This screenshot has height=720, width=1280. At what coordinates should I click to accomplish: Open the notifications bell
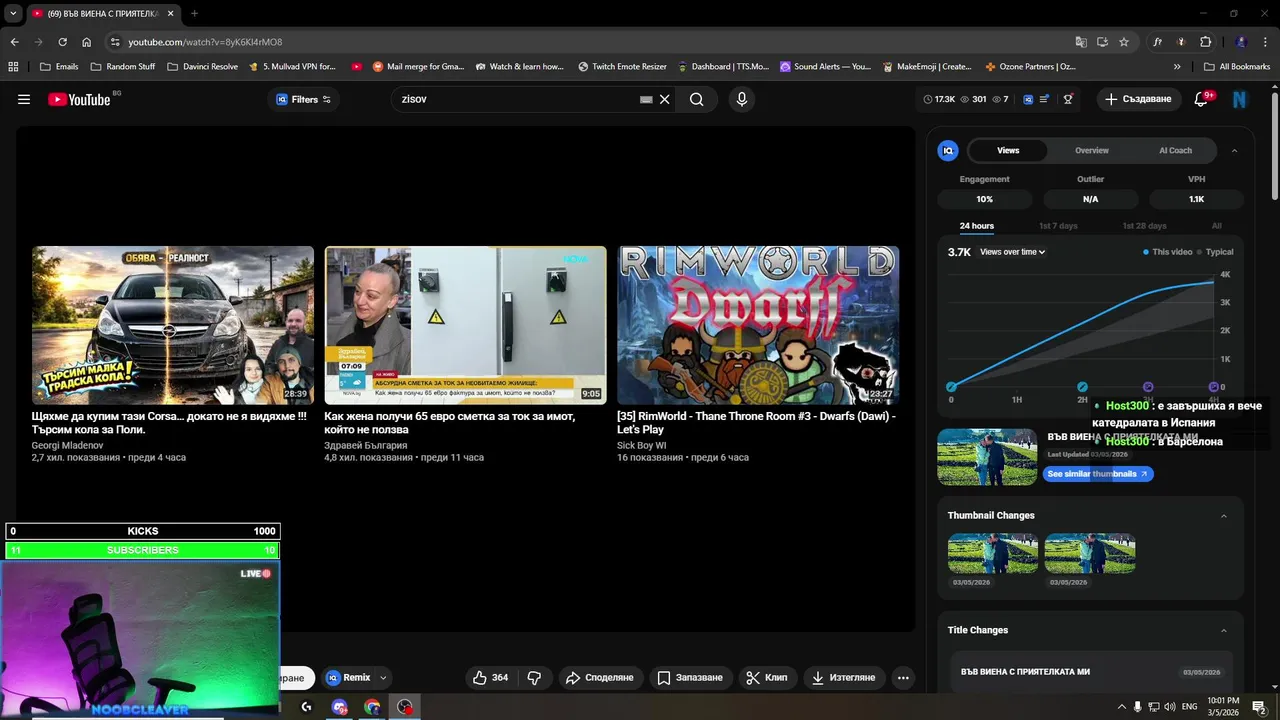(x=1202, y=99)
